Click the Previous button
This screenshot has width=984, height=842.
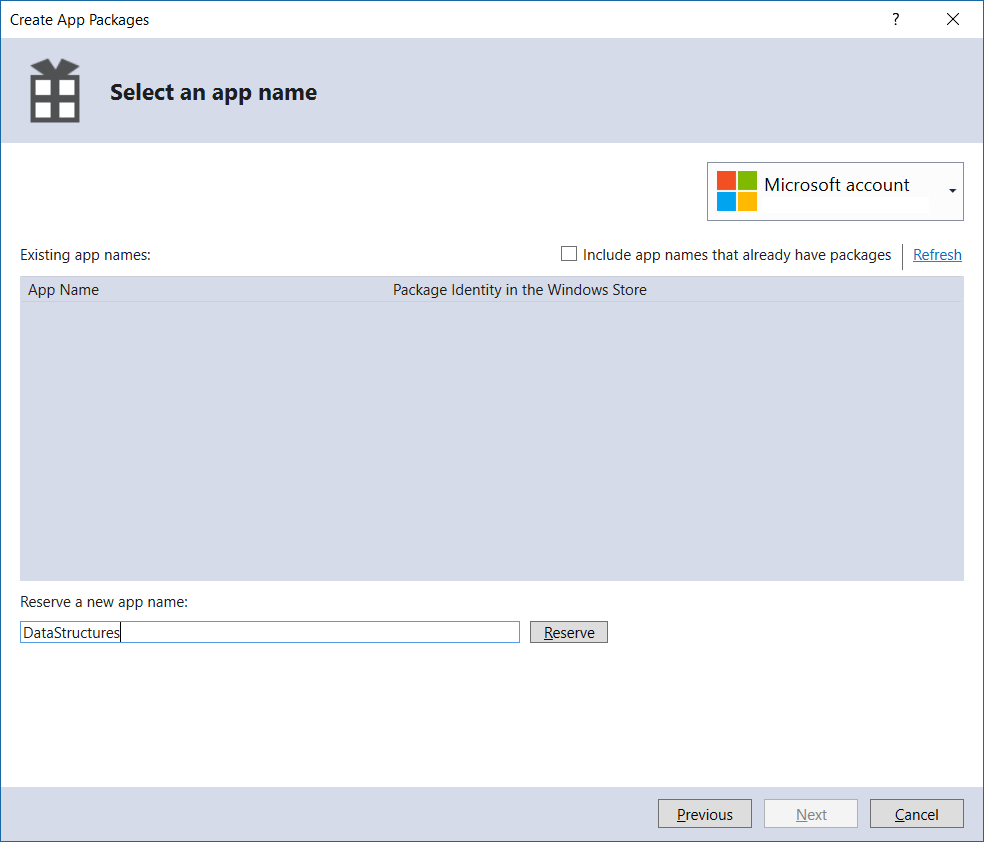704,813
